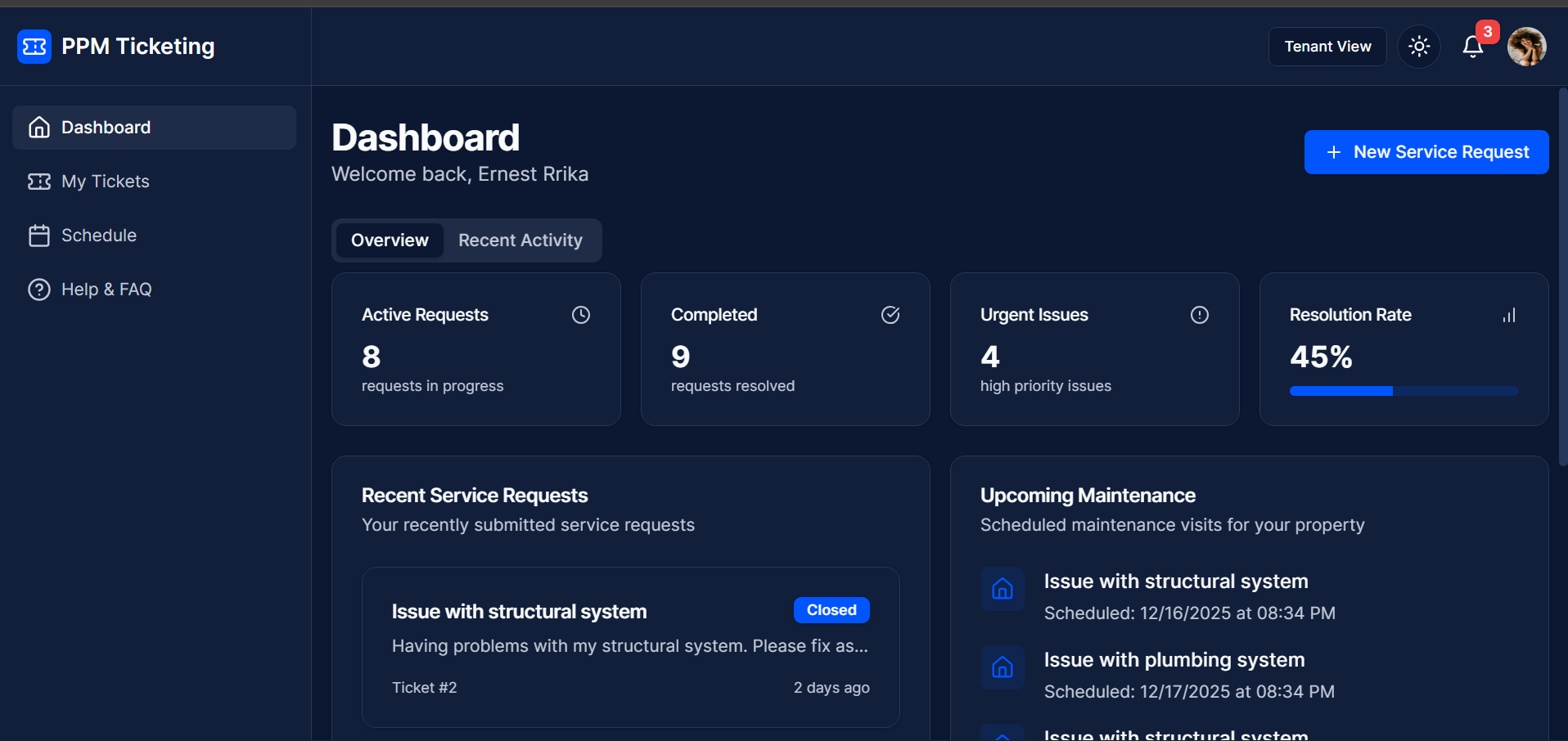The width and height of the screenshot is (1568, 741).
Task: Click the Urgent Issues value 4
Action: point(990,357)
